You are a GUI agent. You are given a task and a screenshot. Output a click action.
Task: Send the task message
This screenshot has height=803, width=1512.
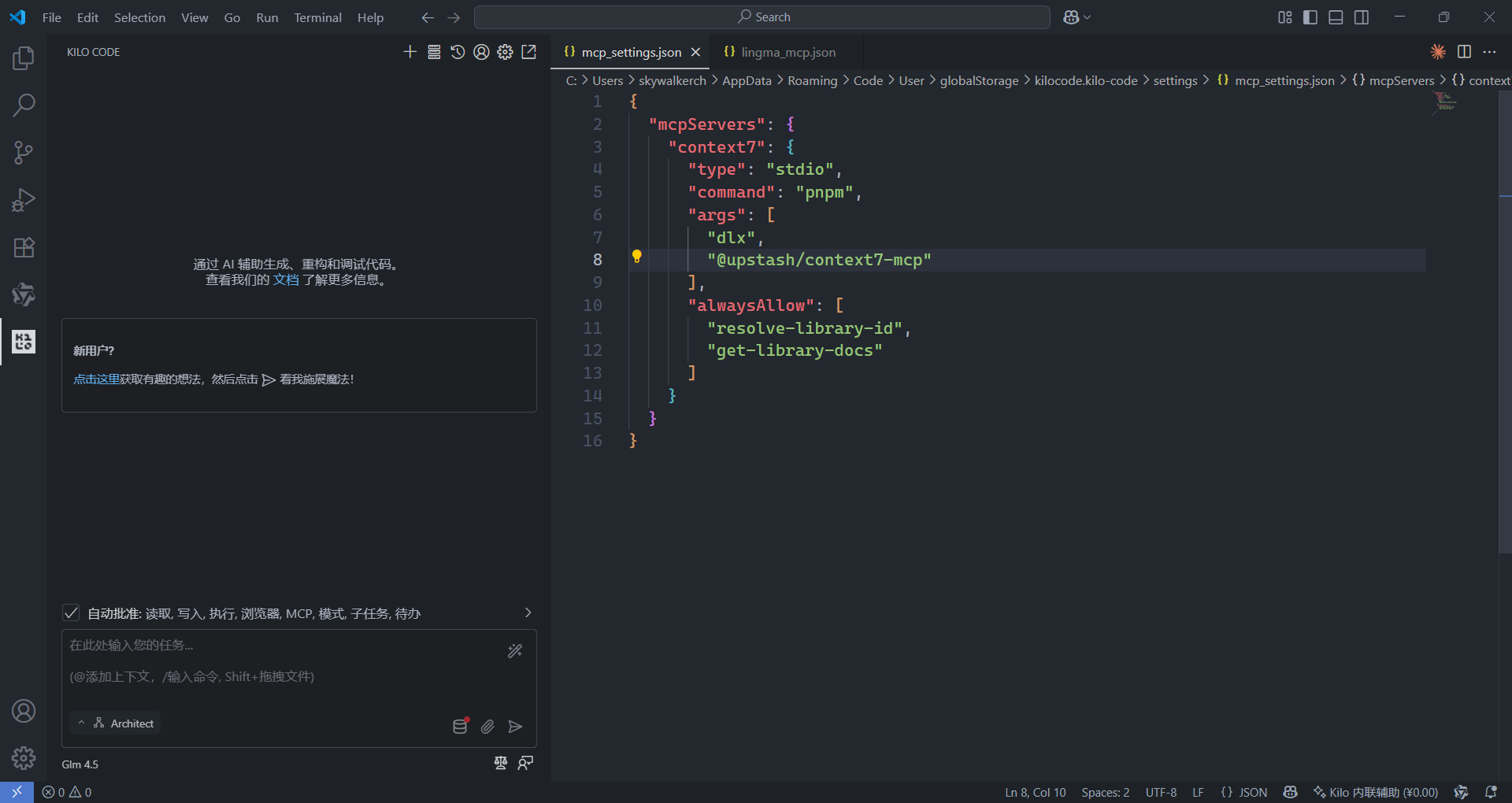[515, 727]
